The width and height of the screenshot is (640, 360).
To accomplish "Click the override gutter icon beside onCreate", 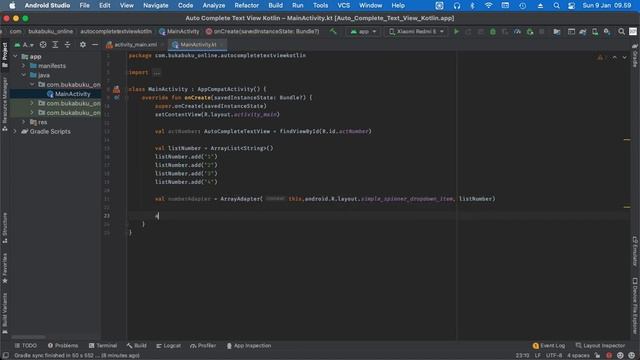I will [117, 98].
